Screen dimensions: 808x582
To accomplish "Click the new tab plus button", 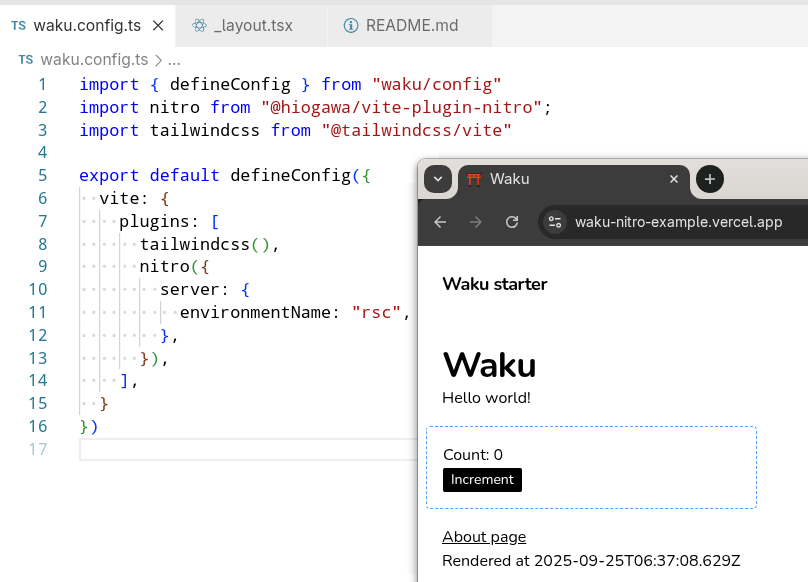I will pos(709,179).
